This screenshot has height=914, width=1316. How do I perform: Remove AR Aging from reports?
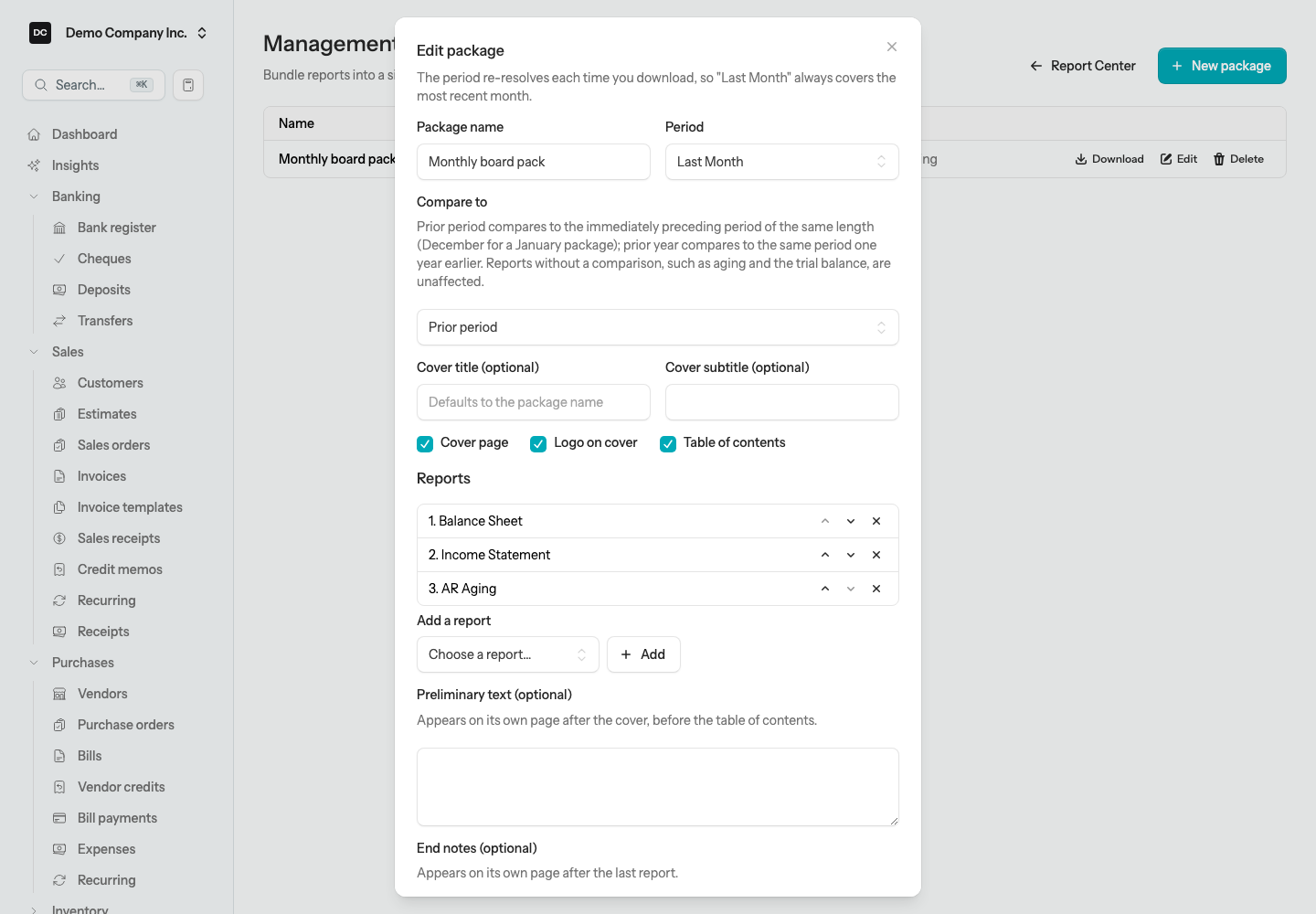click(876, 589)
